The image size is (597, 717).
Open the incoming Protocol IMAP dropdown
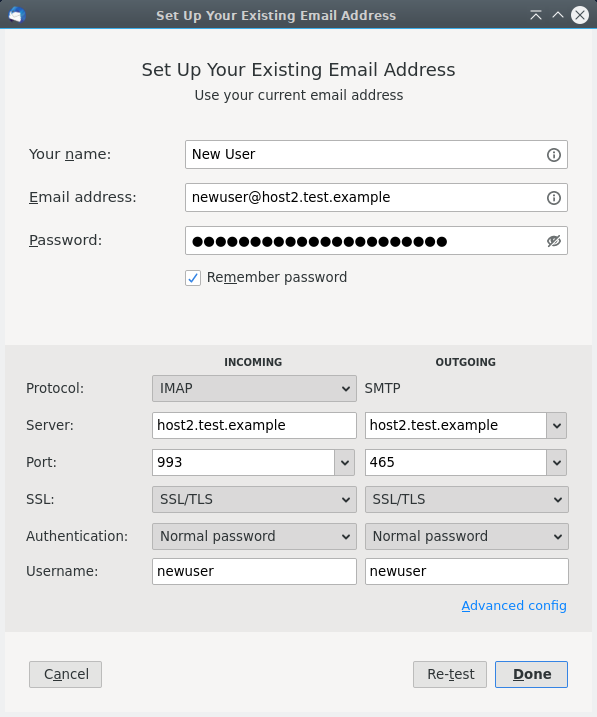[254, 389]
